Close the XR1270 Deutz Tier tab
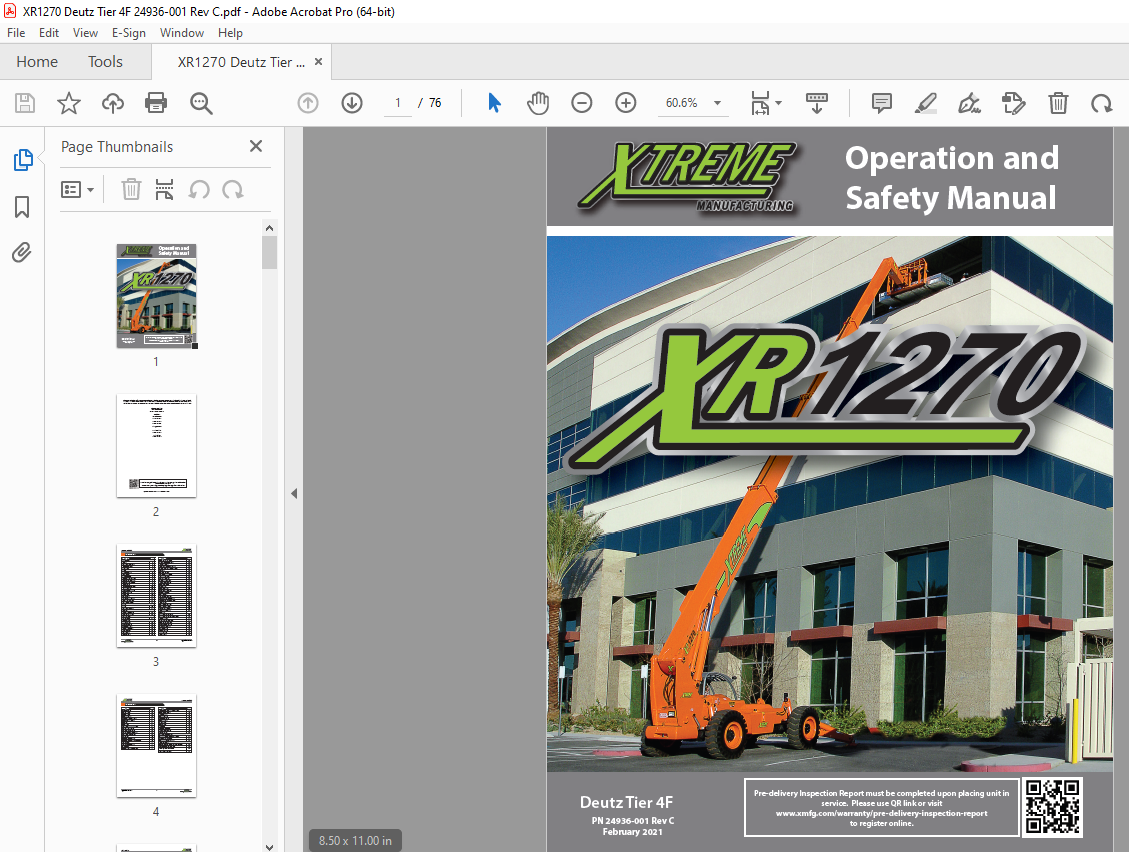The image size is (1129, 852). (x=318, y=62)
